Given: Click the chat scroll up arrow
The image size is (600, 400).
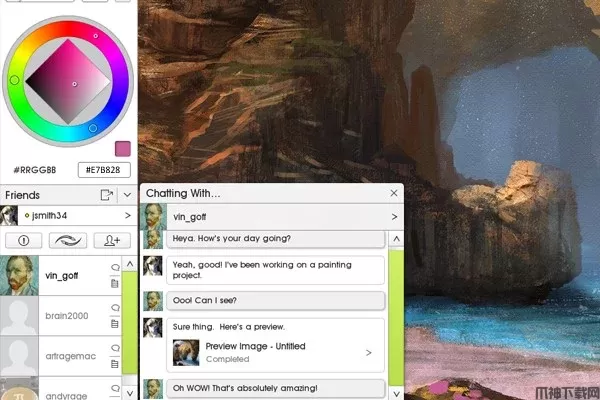Looking at the screenshot, I should pos(396,239).
